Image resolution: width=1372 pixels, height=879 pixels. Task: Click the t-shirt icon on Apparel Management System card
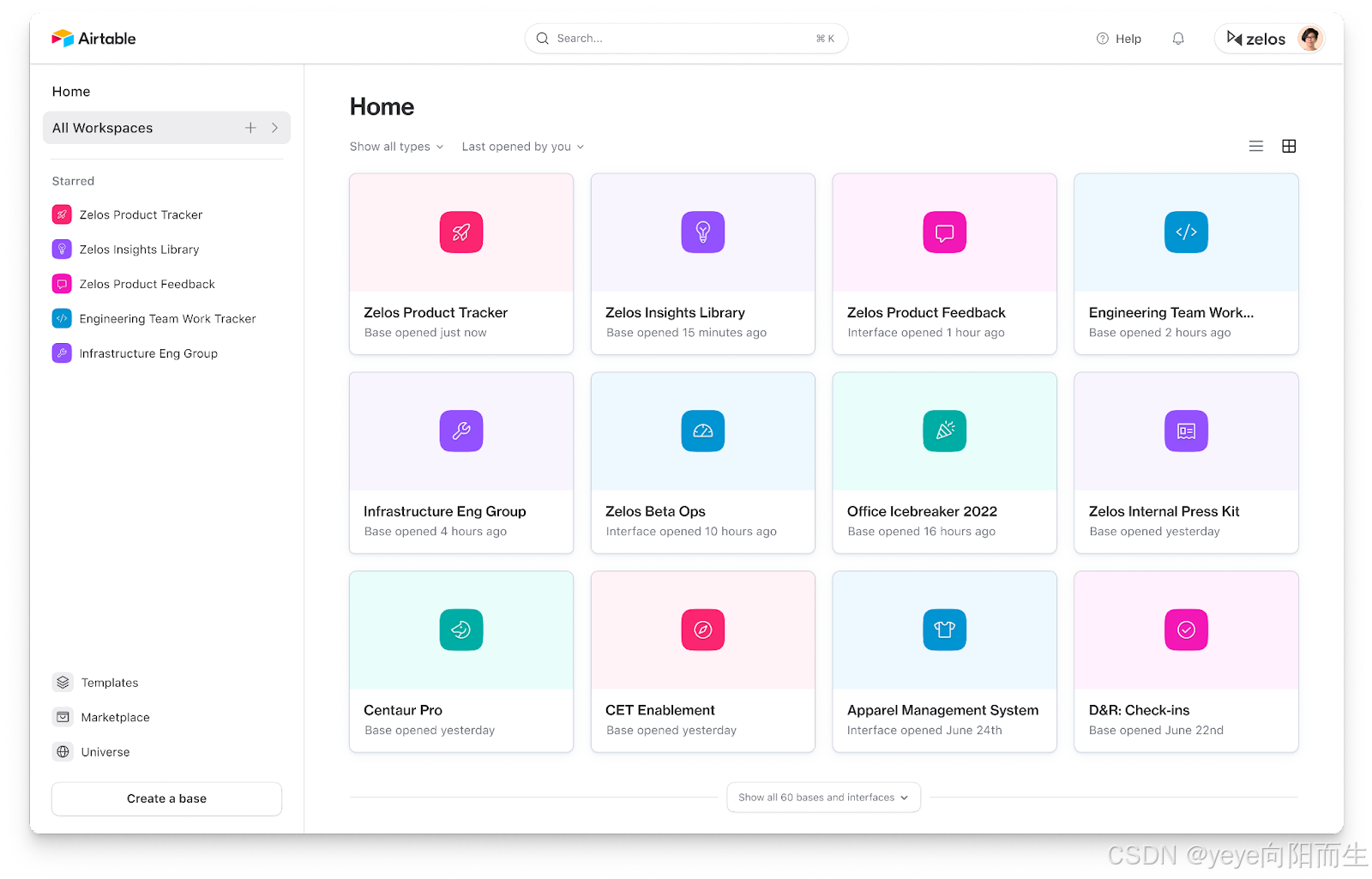coord(945,630)
